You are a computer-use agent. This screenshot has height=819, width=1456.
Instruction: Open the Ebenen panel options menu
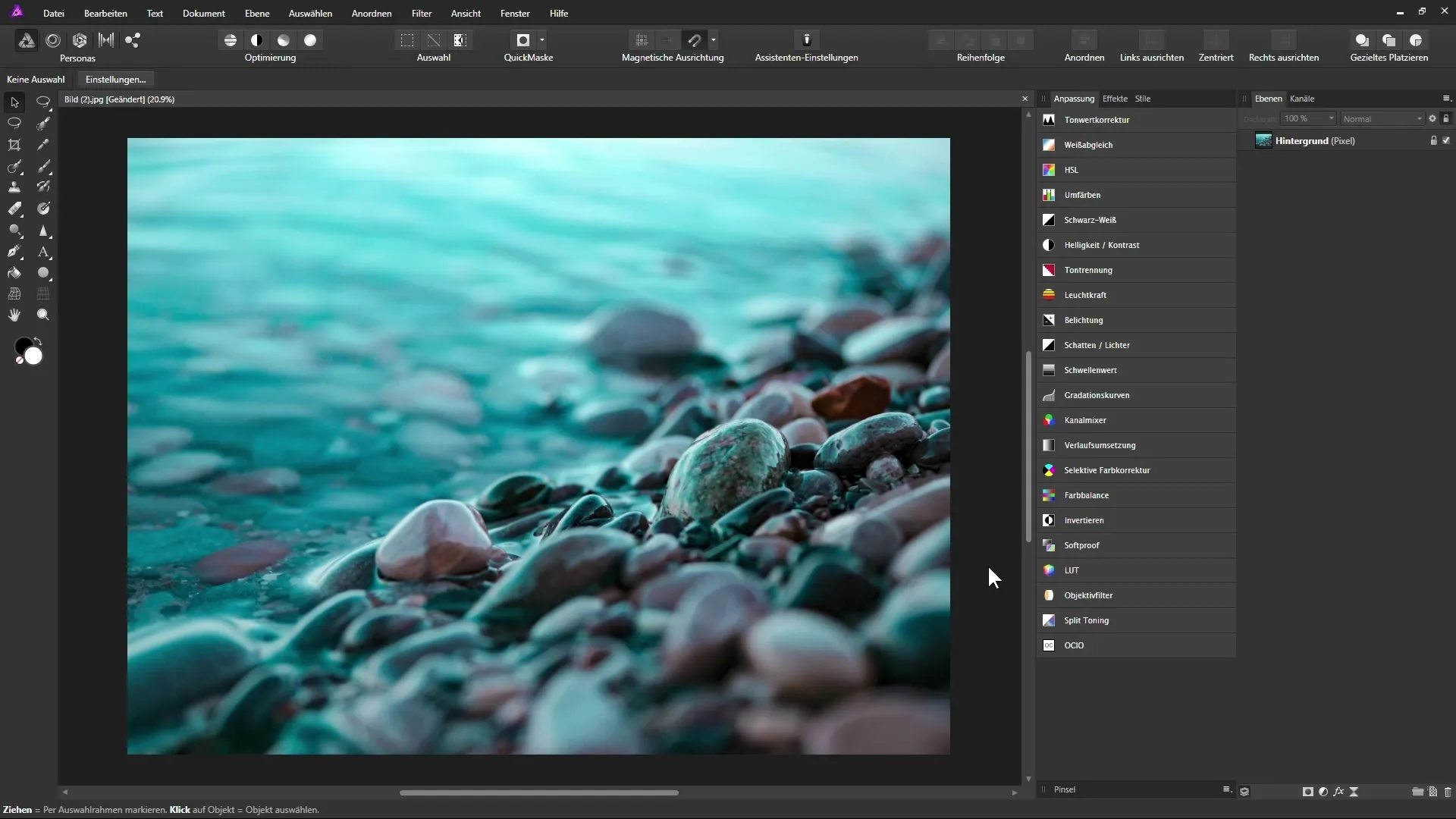click(1446, 99)
